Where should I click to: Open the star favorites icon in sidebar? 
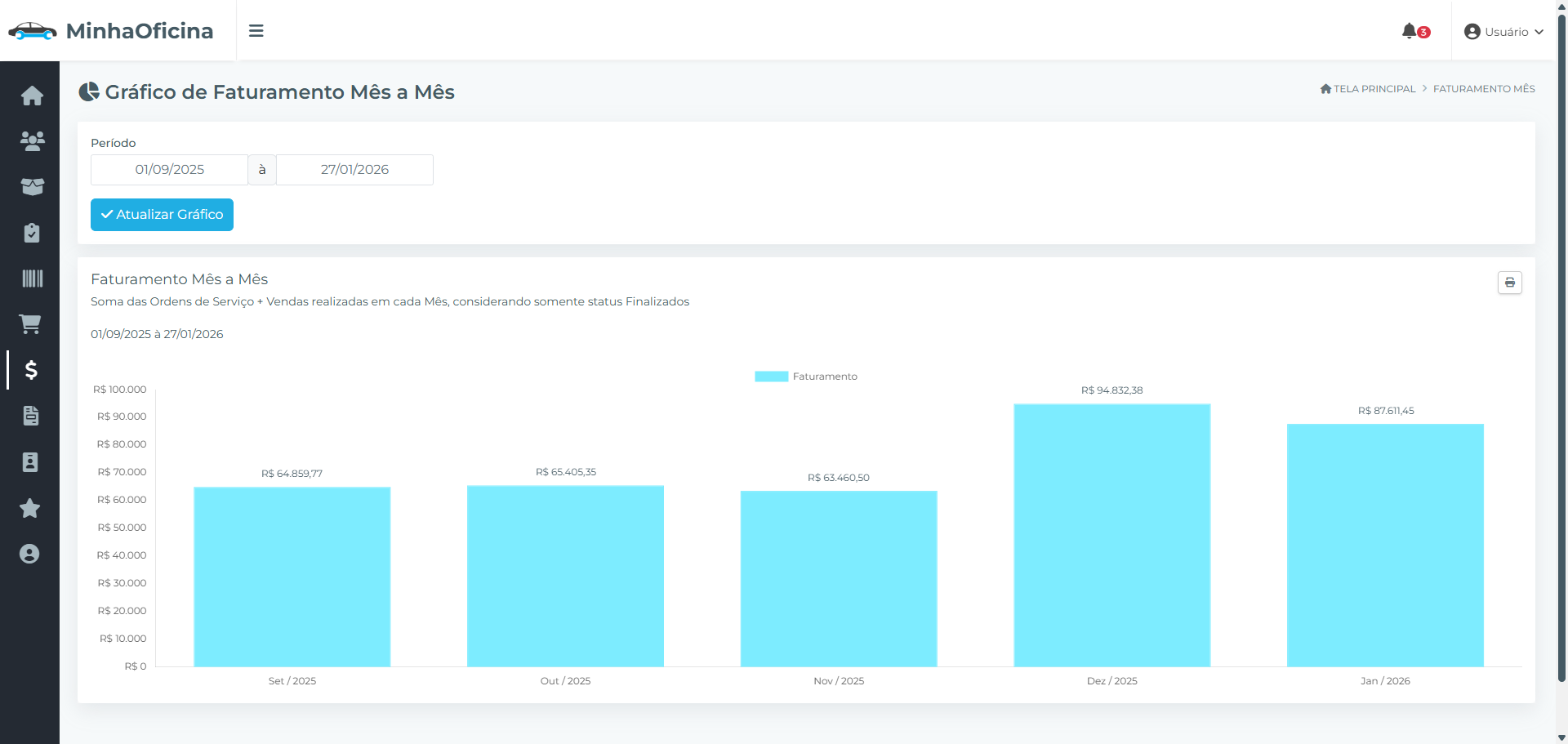(30, 508)
